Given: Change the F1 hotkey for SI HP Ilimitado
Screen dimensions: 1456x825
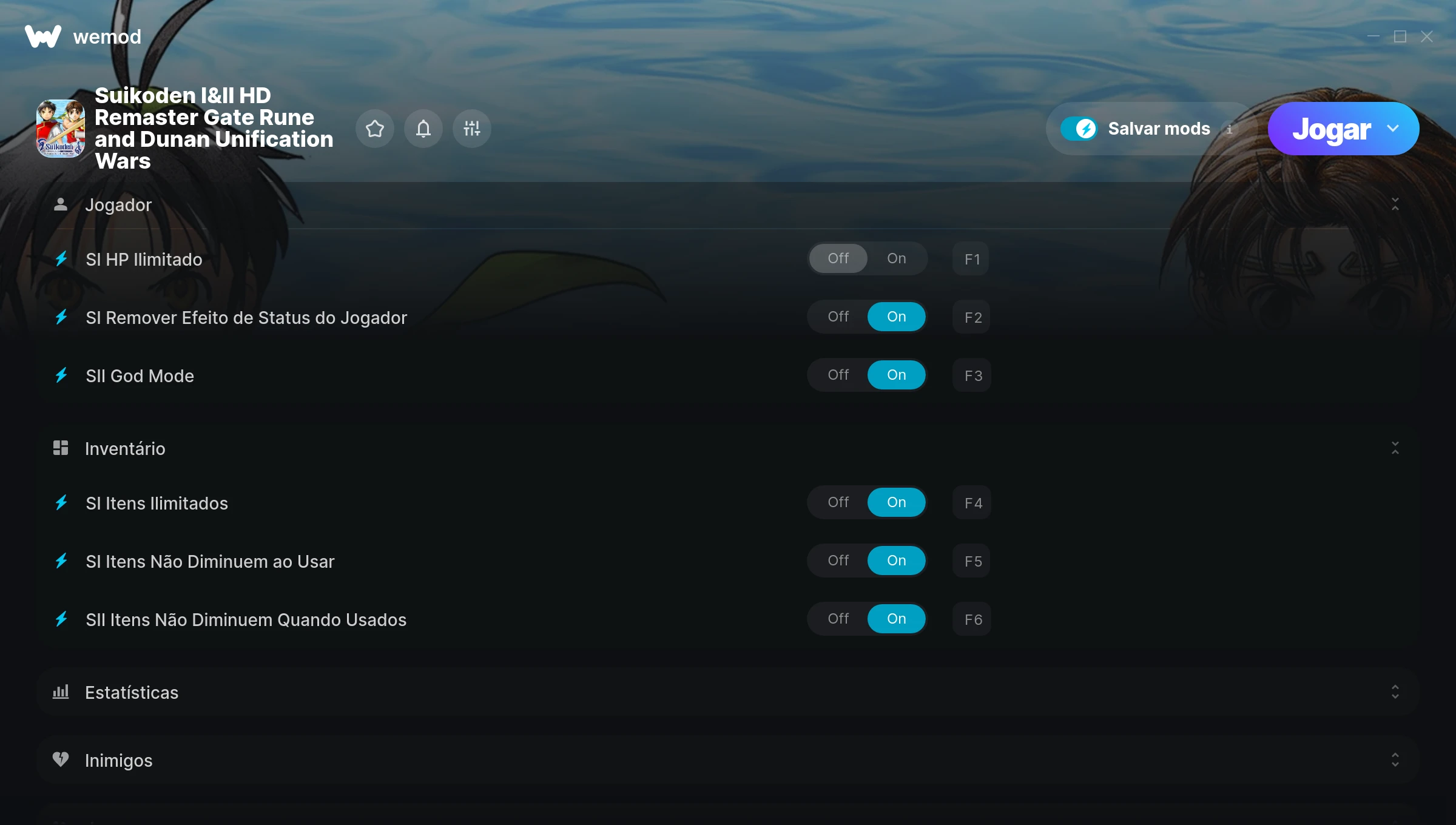Looking at the screenshot, I should [x=971, y=259].
